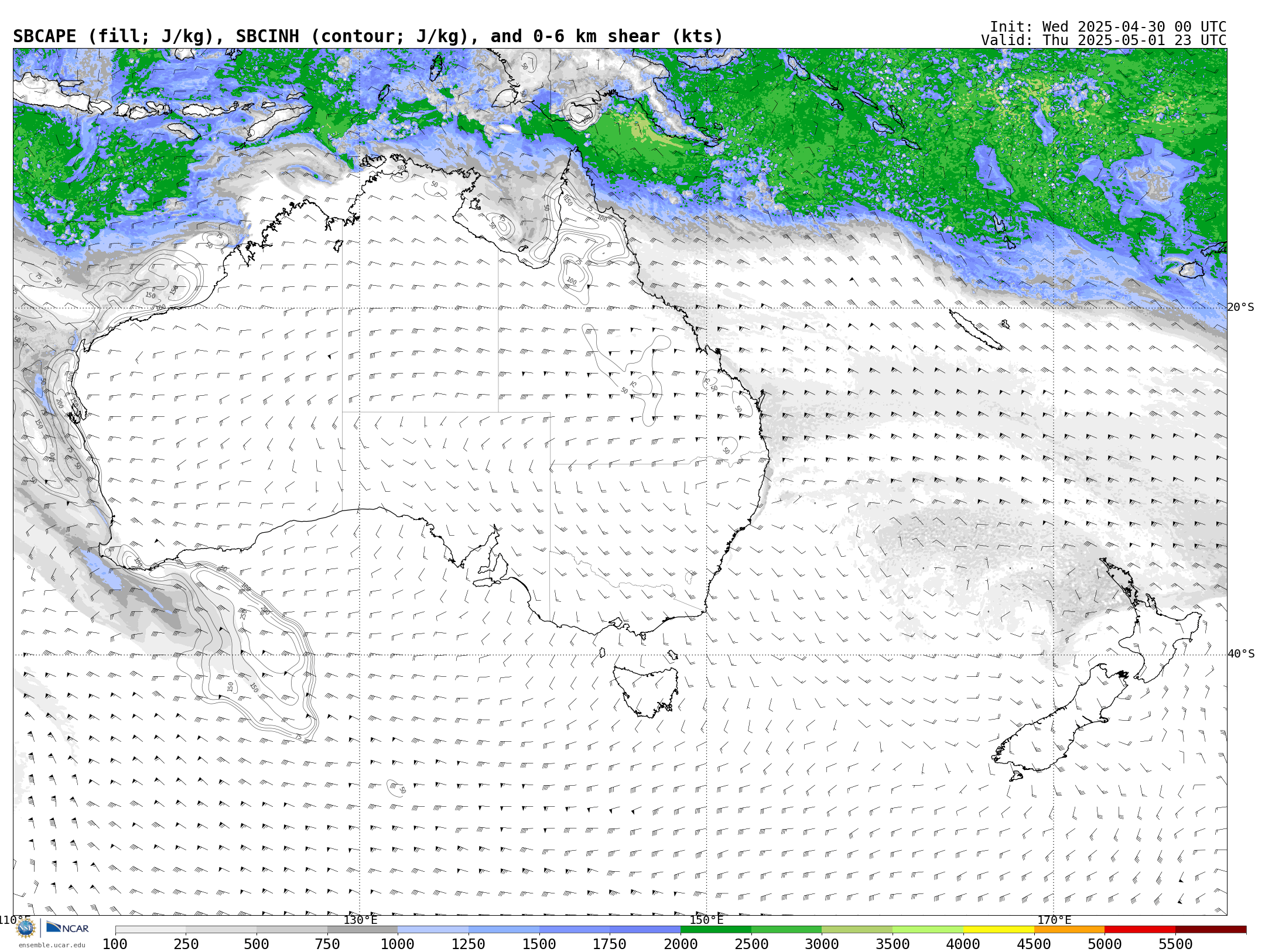Click the colorbar value label 4000
This screenshot has width=1265, height=952.
[963, 944]
